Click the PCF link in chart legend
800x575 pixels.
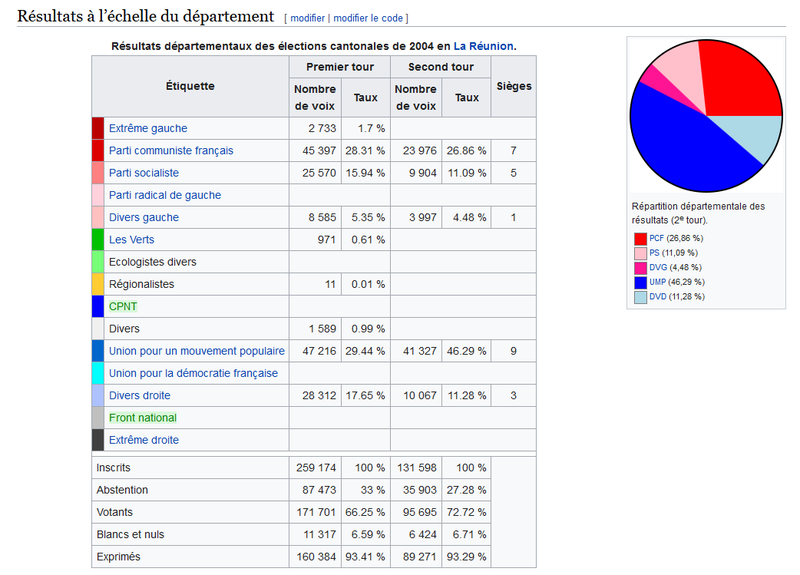(657, 238)
